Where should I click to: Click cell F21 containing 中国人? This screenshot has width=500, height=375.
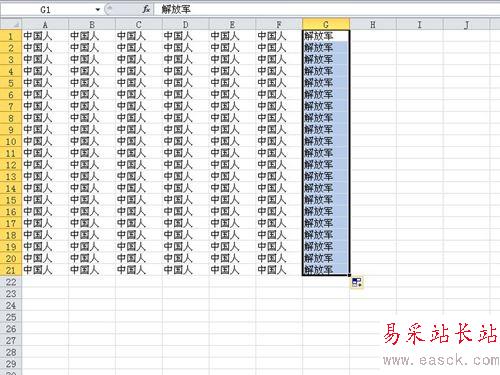click(279, 270)
